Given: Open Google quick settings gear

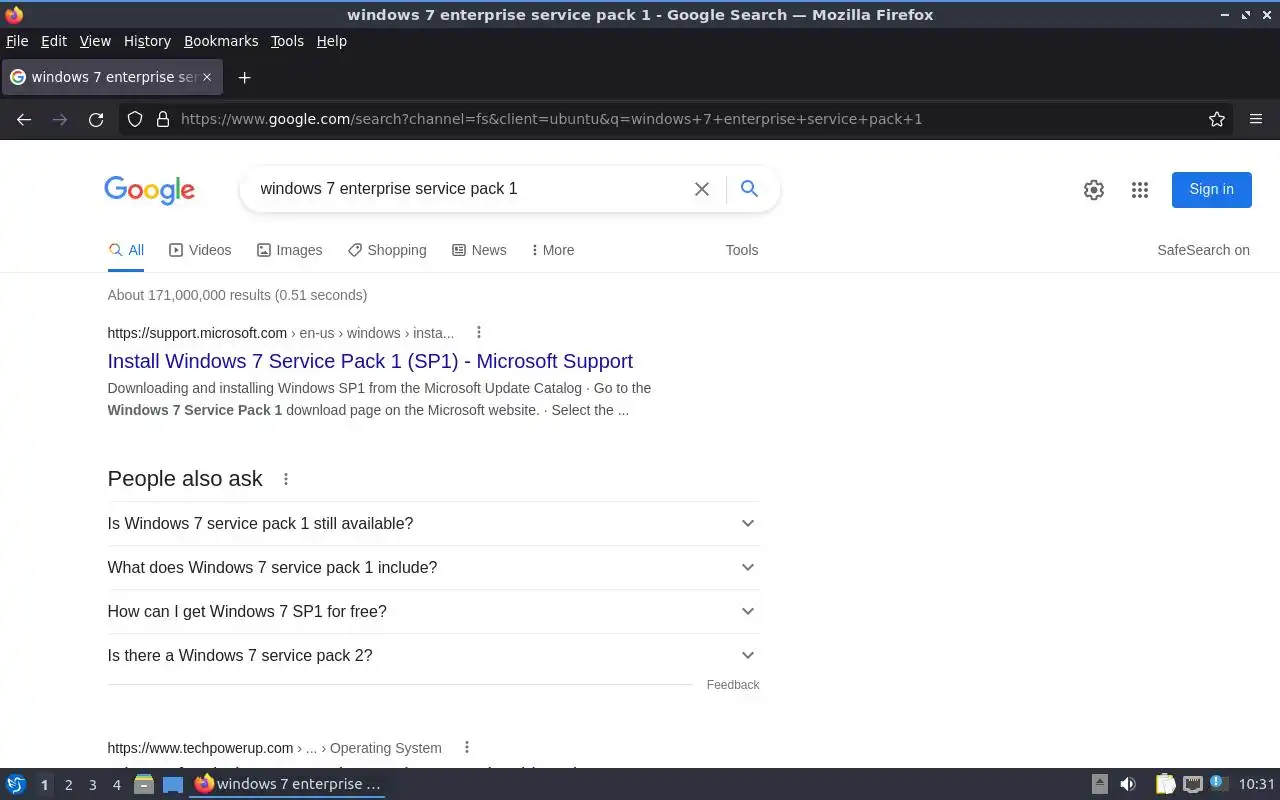Looking at the screenshot, I should [x=1094, y=190].
